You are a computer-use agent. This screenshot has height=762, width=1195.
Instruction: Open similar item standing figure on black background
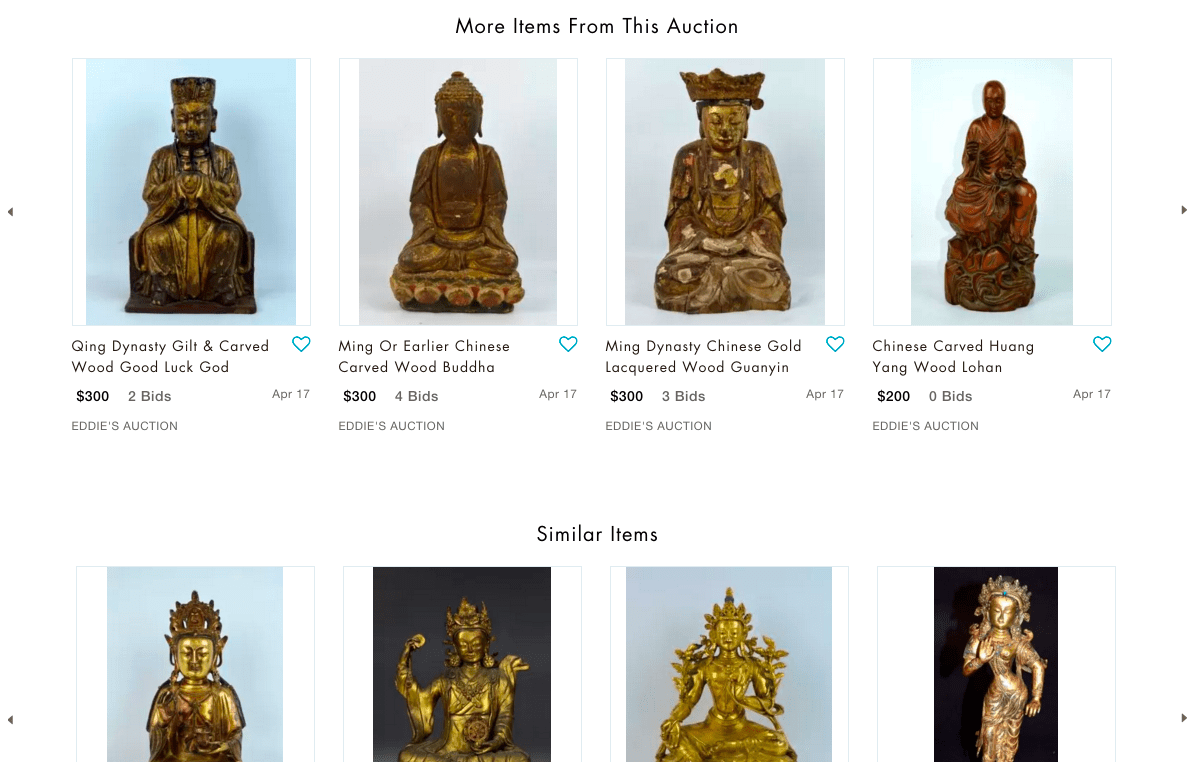pyautogui.click(x=996, y=664)
